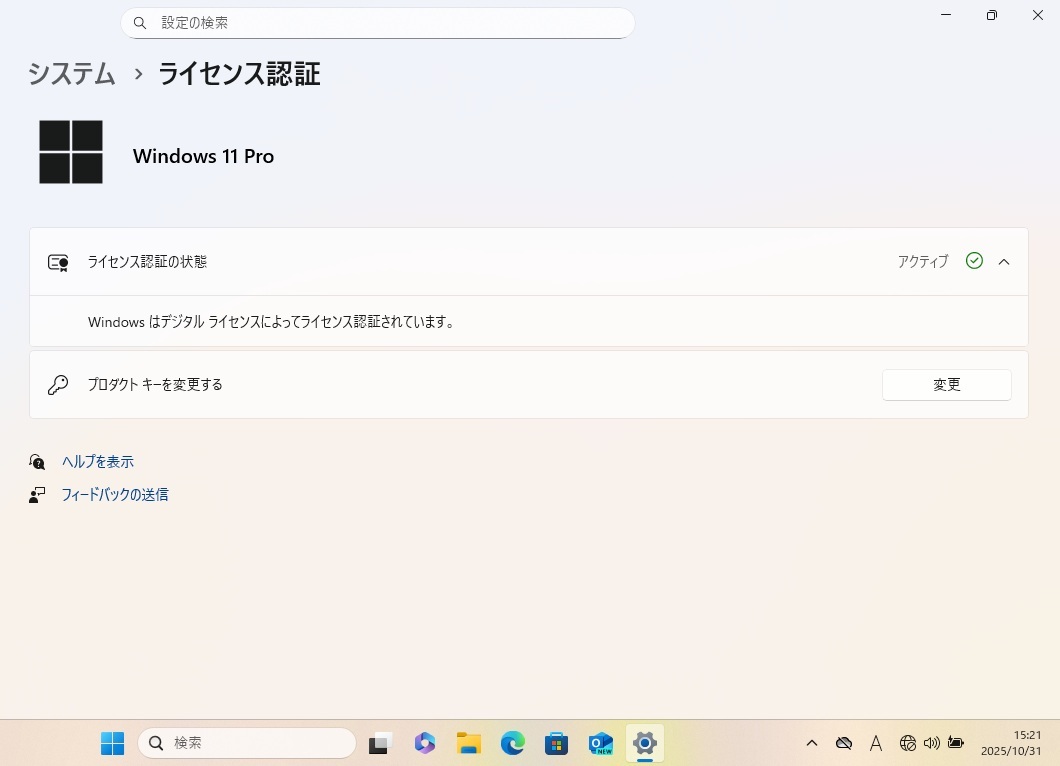Click the activation state certificate icon
1060x766 pixels.
58,262
